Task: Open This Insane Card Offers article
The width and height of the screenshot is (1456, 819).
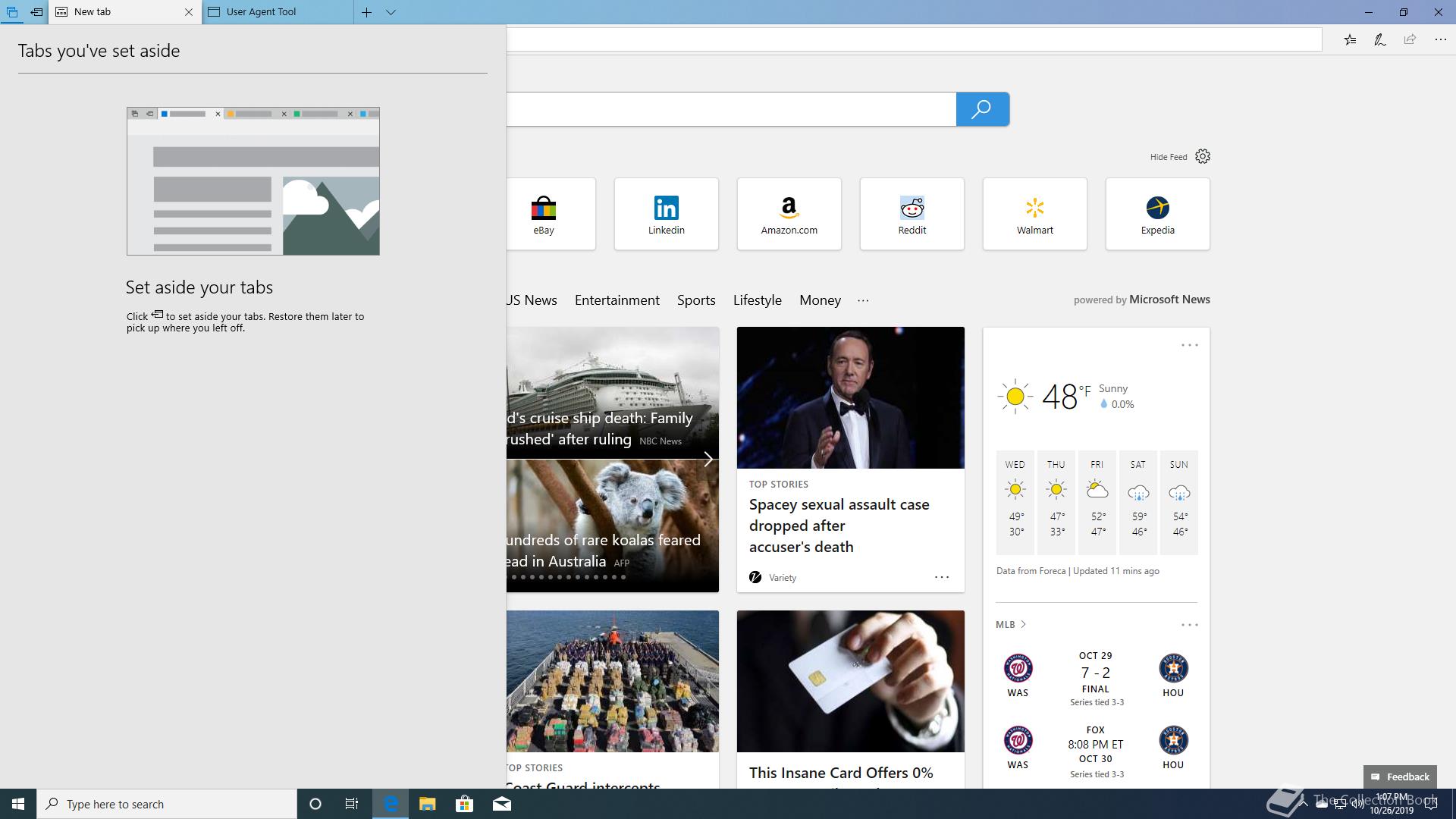Action: (x=841, y=773)
